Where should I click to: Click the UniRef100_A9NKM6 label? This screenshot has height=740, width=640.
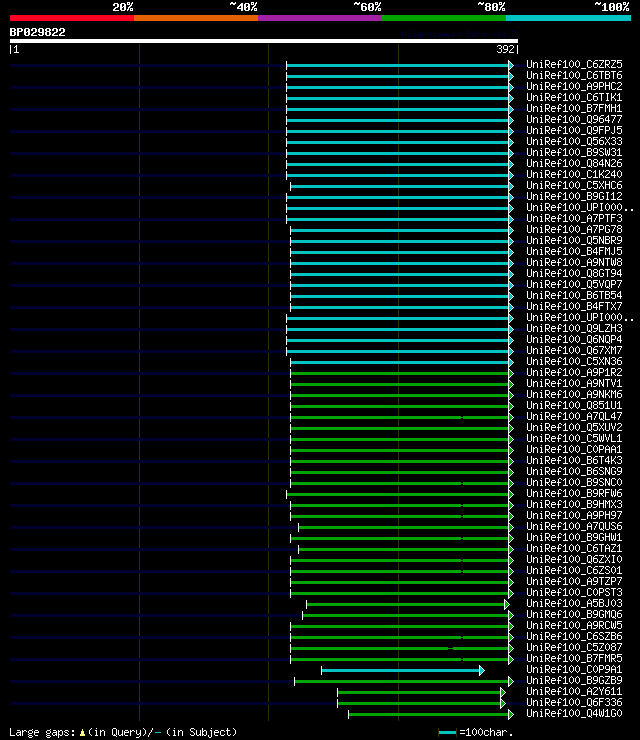(x=574, y=395)
